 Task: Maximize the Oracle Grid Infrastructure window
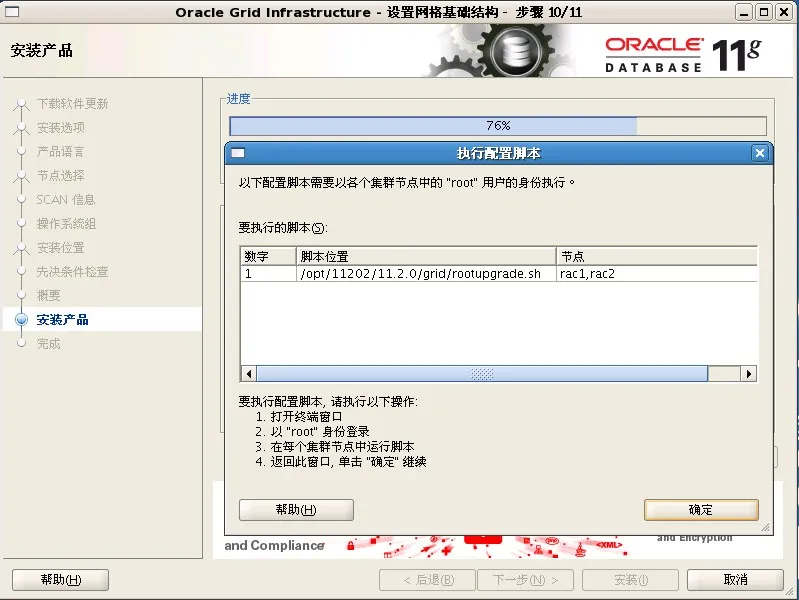[x=764, y=12]
